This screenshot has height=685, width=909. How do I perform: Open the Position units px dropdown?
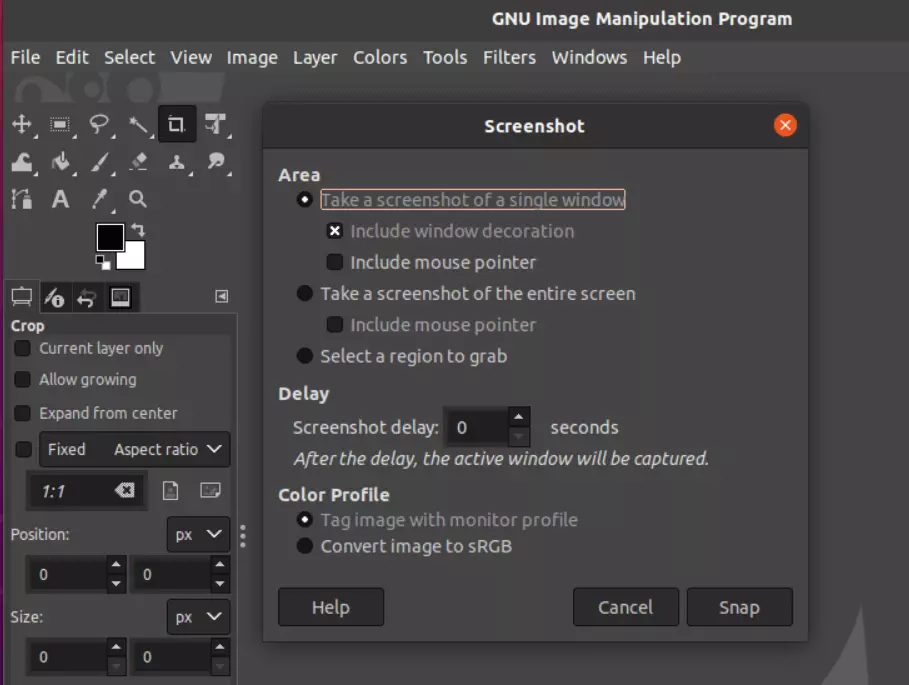(x=198, y=534)
